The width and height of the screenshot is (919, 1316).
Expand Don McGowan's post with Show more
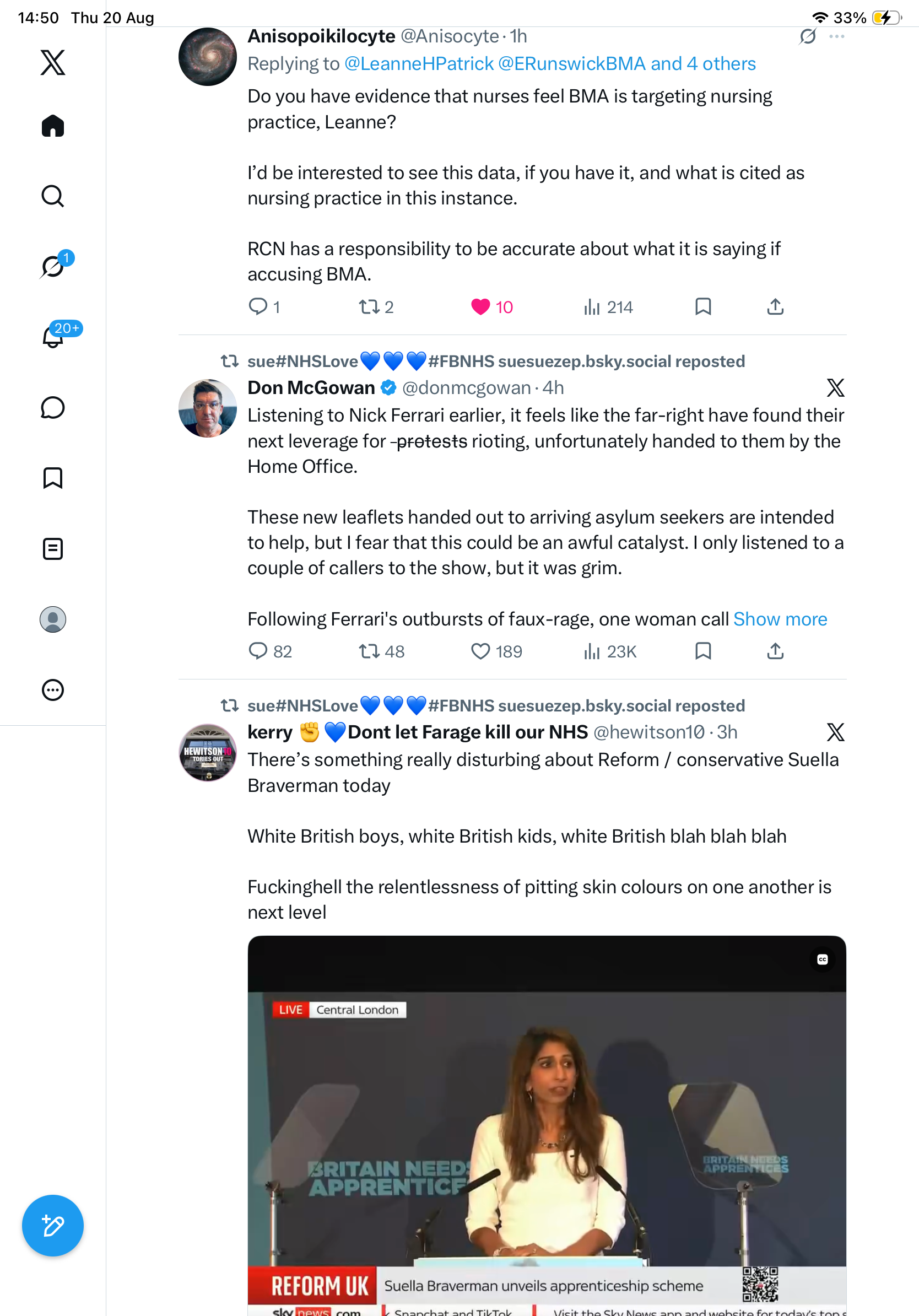pyautogui.click(x=780, y=619)
